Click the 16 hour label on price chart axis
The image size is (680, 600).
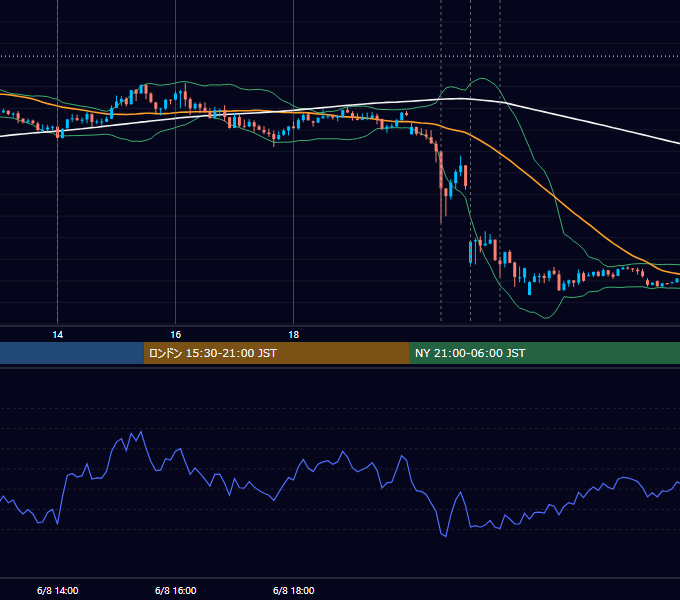point(175,335)
